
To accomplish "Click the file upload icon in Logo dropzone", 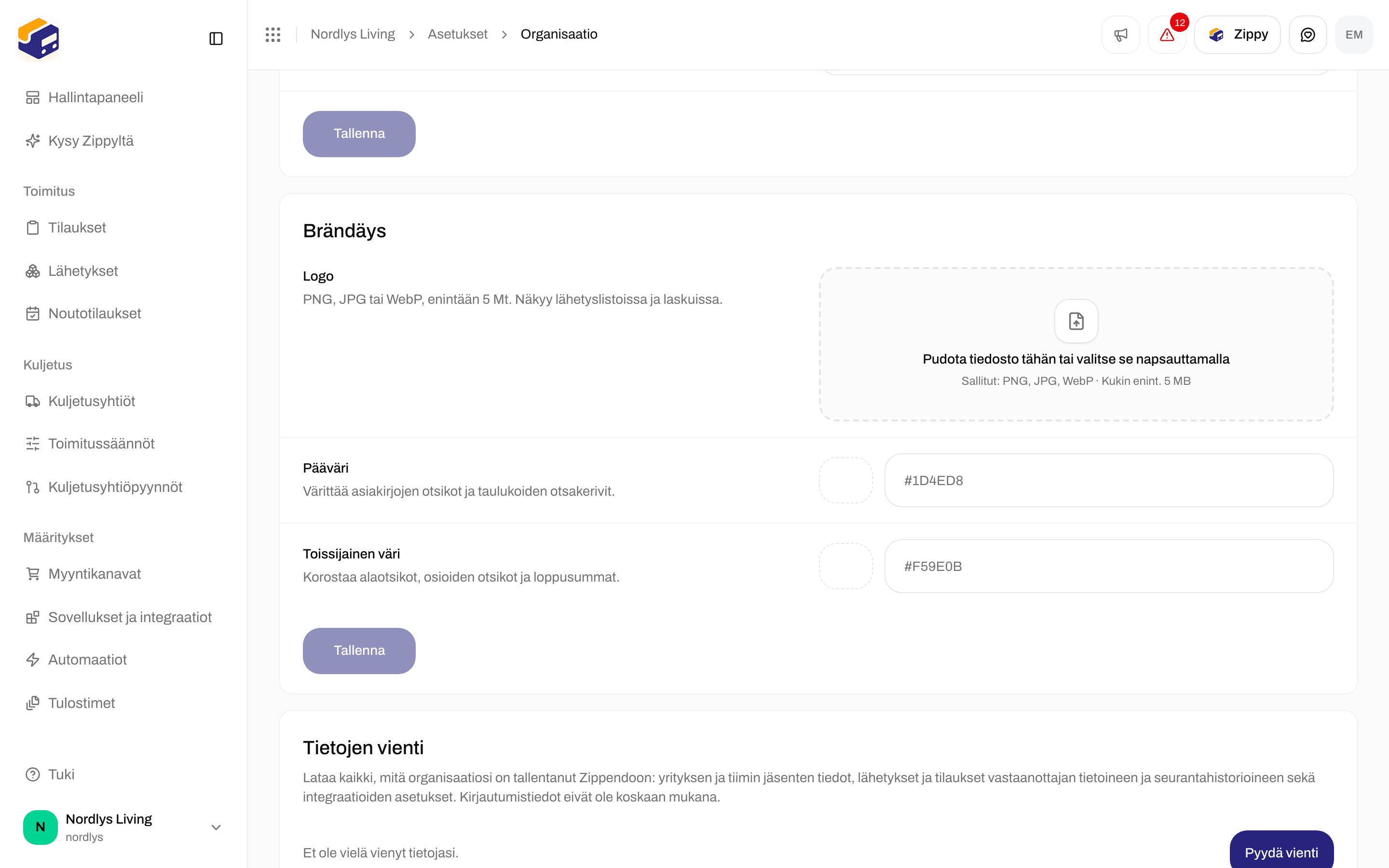I will [1076, 321].
